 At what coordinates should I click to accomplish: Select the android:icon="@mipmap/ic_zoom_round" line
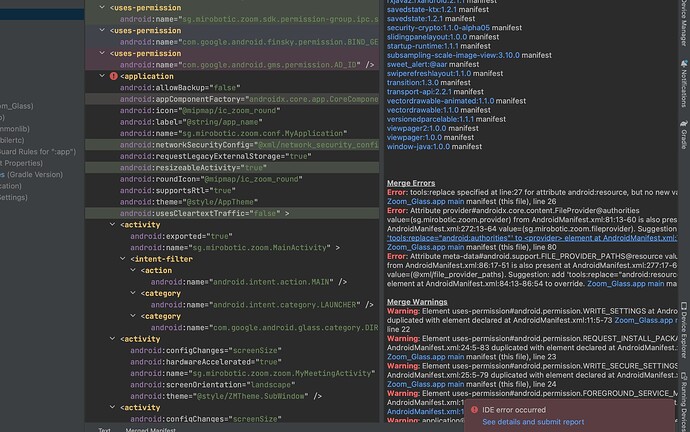(x=200, y=110)
